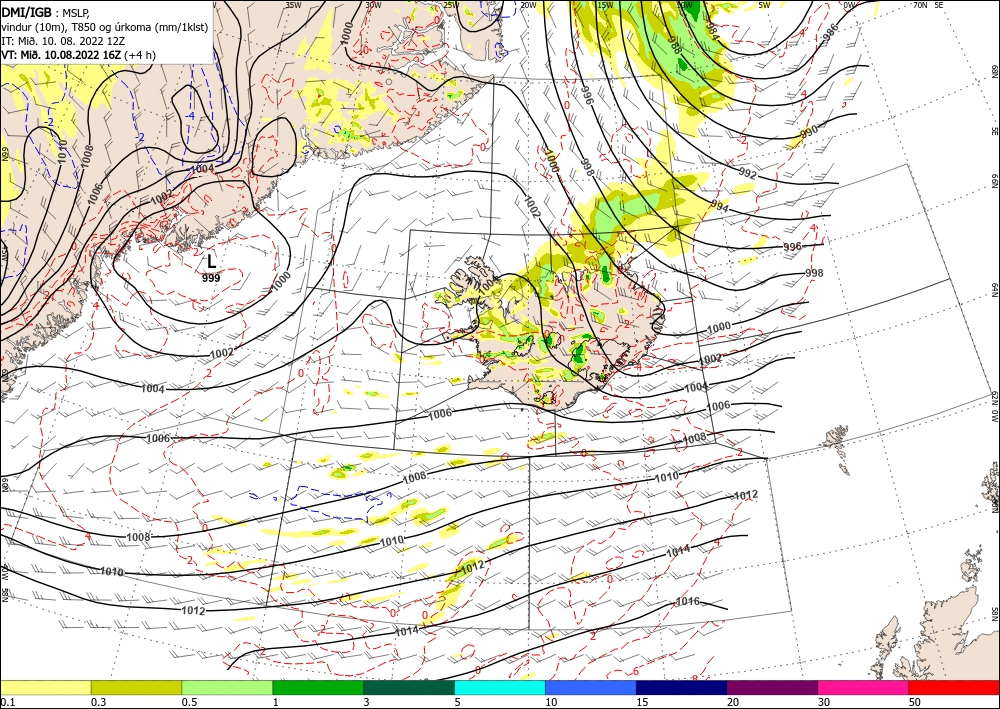Pick the light green 0.5–1 legend band

pyautogui.click(x=227, y=688)
